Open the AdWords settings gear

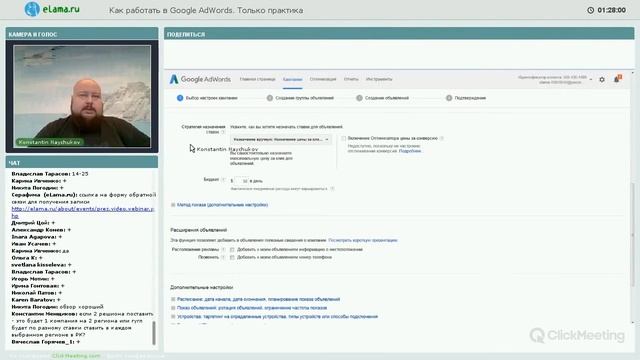tap(602, 80)
